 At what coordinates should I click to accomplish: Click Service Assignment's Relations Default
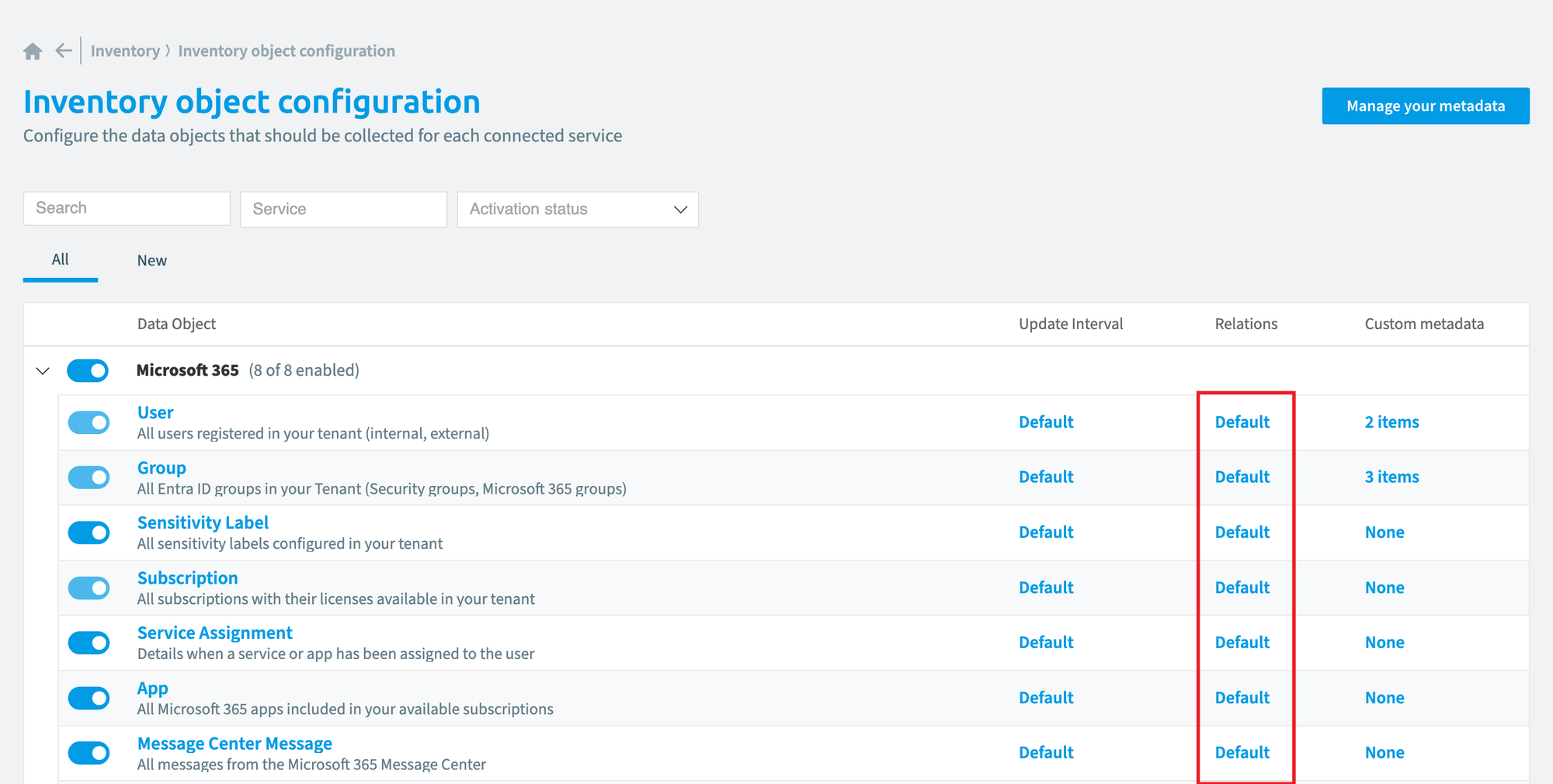1242,643
